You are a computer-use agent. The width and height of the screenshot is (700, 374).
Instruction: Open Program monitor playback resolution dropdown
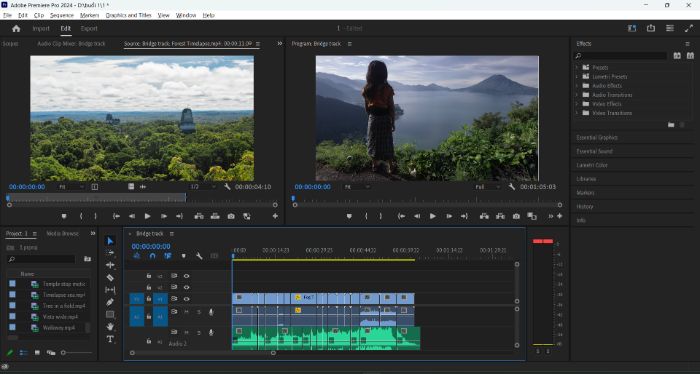[x=488, y=187]
